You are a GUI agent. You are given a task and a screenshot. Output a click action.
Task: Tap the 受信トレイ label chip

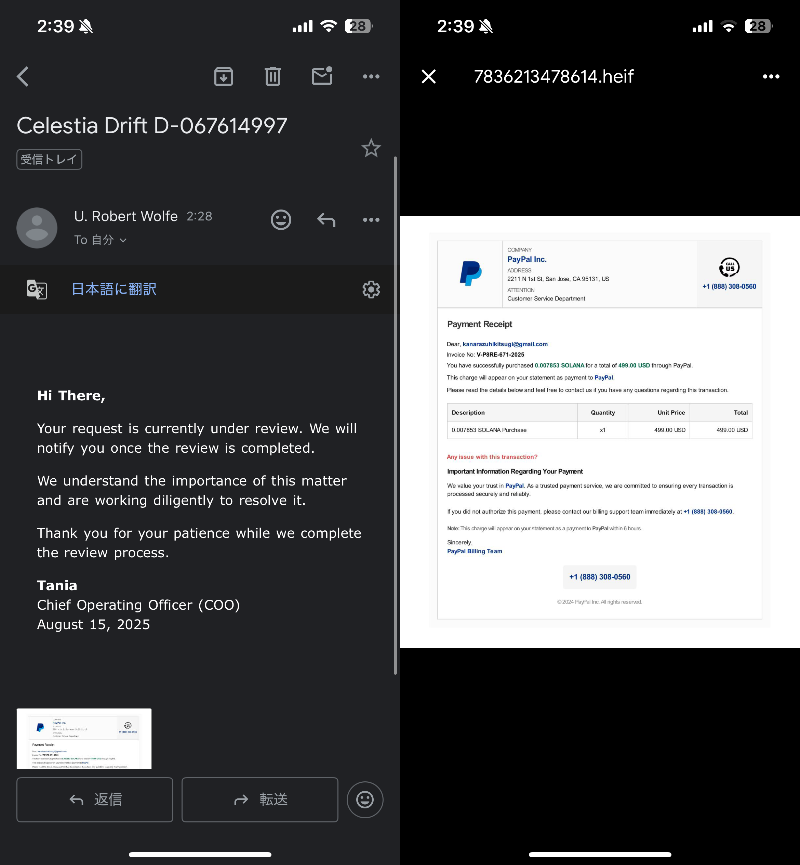tap(49, 159)
